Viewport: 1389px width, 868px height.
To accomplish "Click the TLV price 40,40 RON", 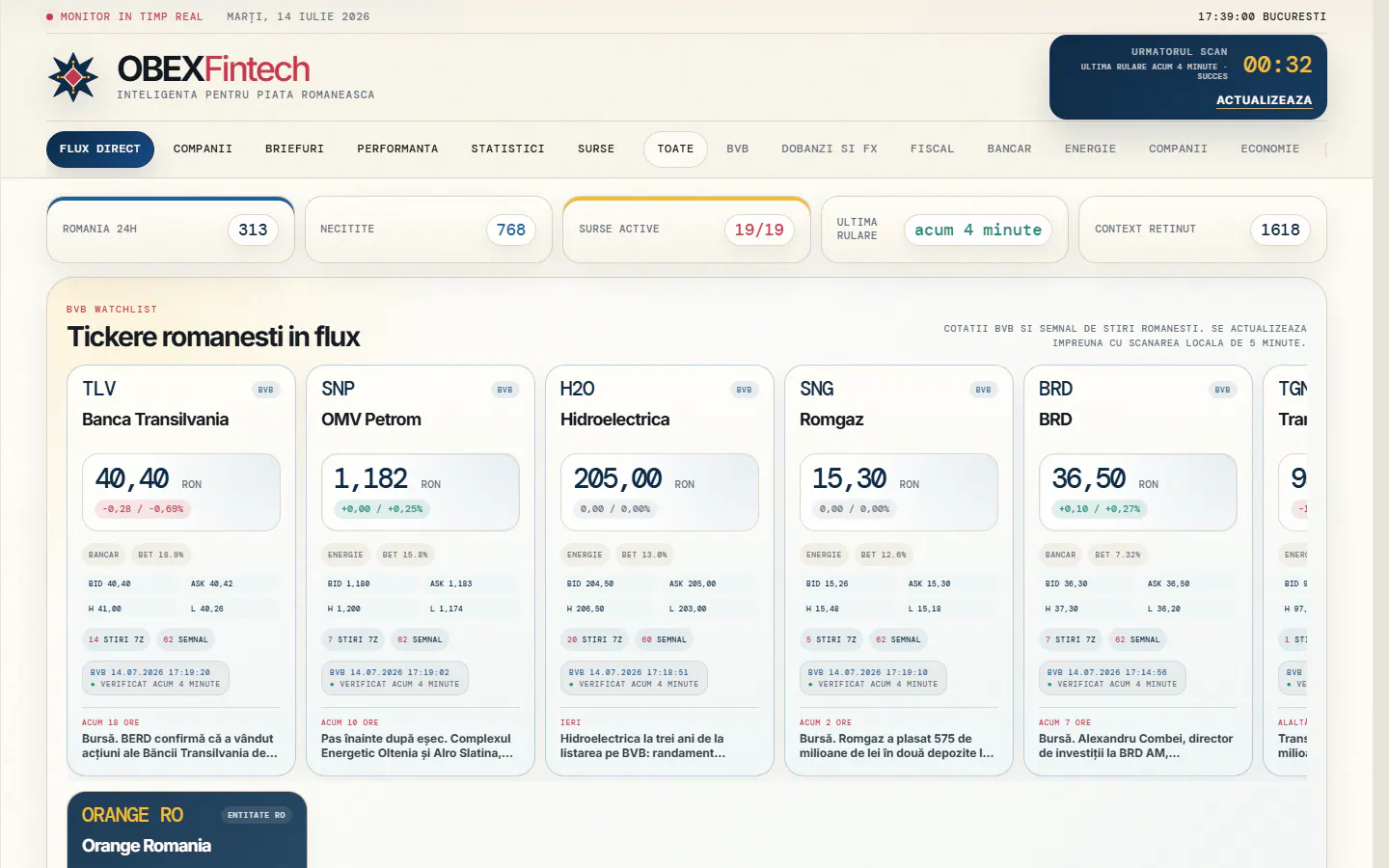I will 149,479.
